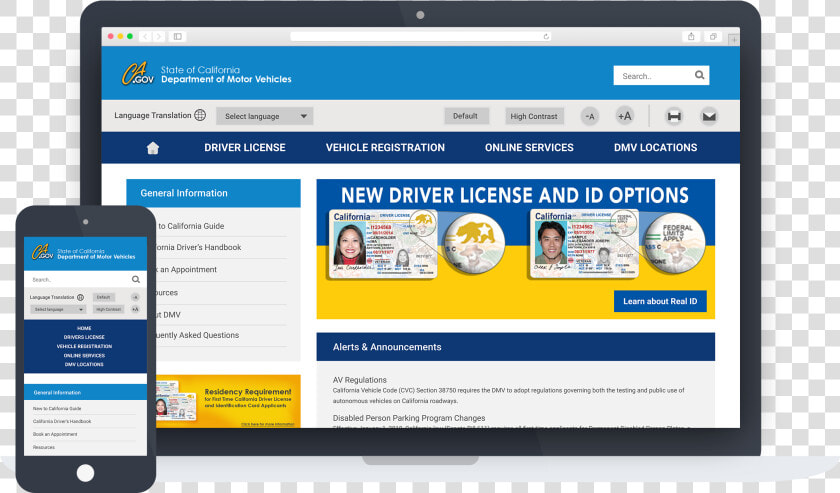Tap Book an Appointment on the phone

55,434
